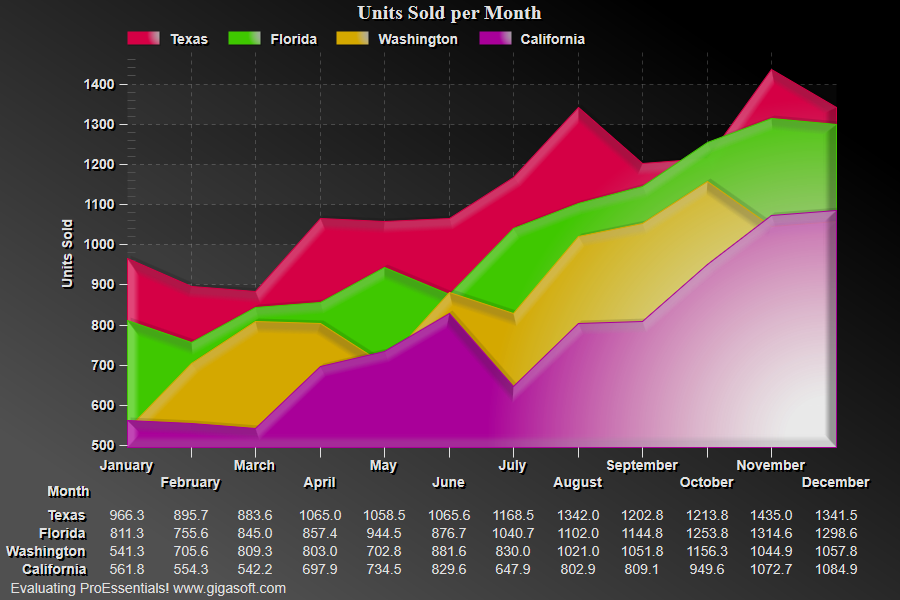The image size is (900, 600).
Task: Click the January axis label
Action: coord(127,466)
